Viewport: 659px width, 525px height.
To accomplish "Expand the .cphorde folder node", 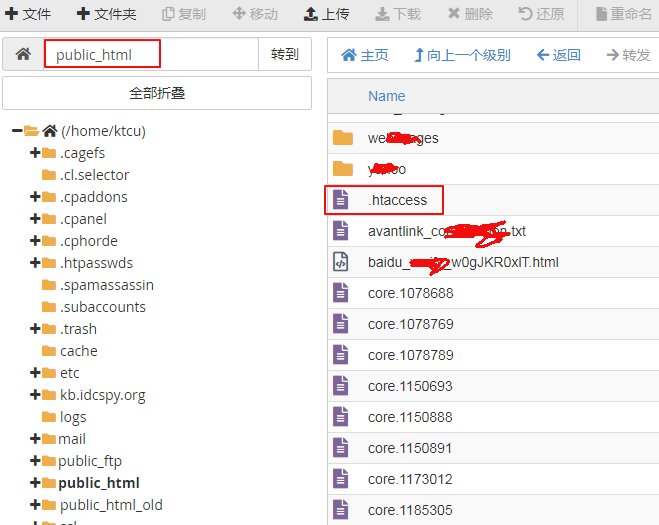I will point(35,240).
